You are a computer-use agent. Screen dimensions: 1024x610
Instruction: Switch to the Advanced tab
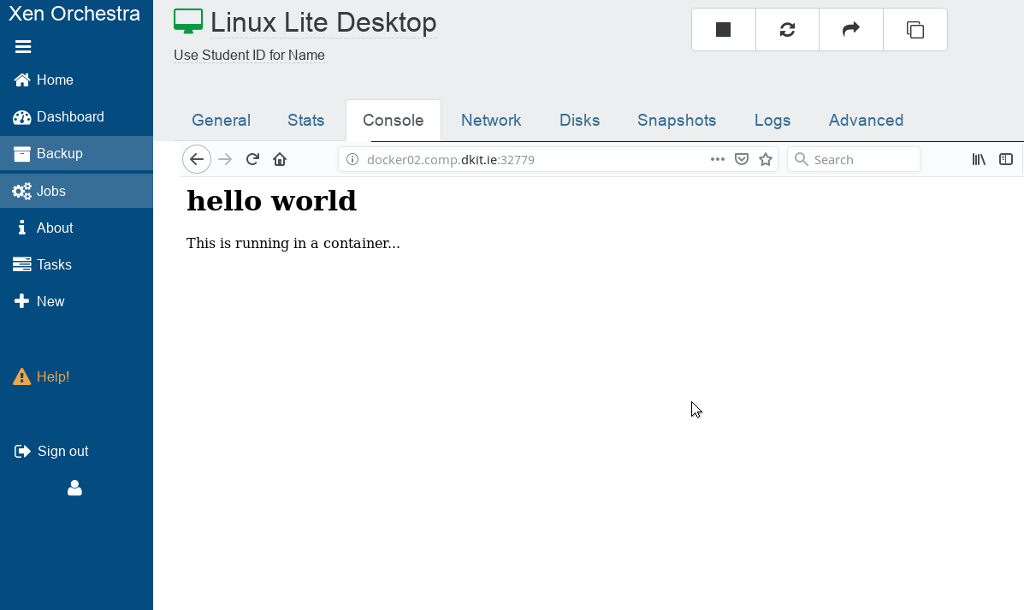(x=866, y=120)
